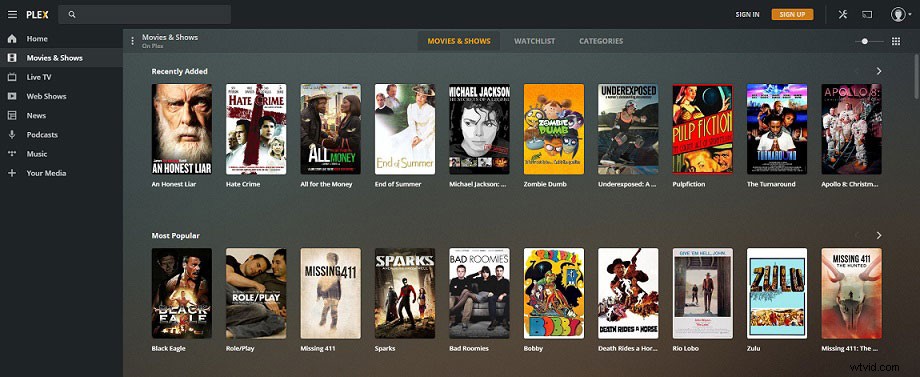Open the Role/Play poster

[x=256, y=293]
